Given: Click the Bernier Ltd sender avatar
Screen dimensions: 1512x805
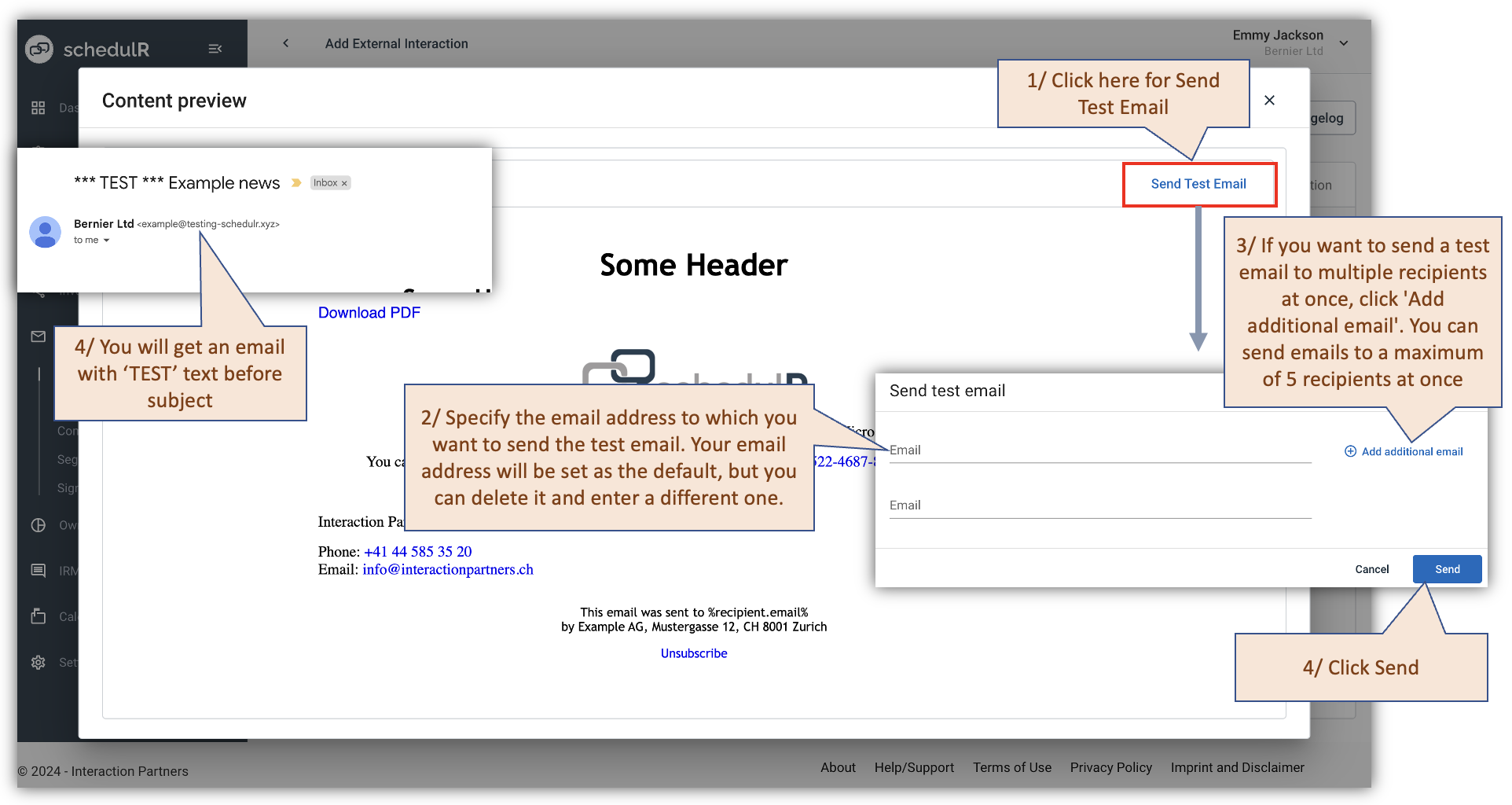Looking at the screenshot, I should (x=45, y=232).
